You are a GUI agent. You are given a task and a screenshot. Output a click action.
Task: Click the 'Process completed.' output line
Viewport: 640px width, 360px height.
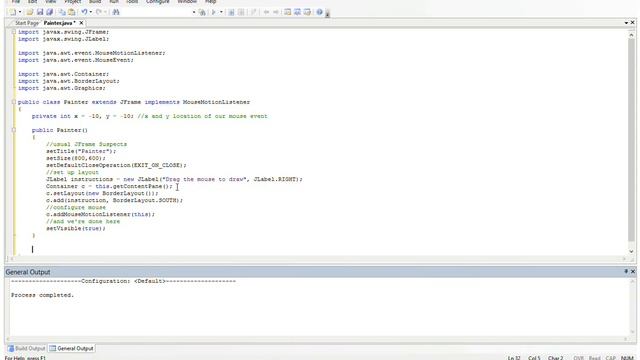(x=42, y=295)
